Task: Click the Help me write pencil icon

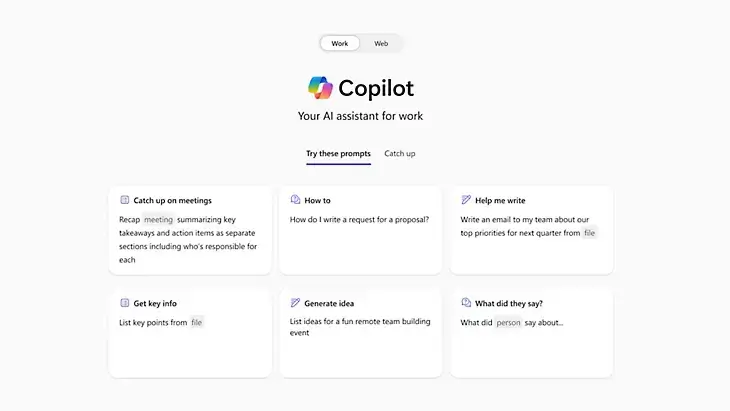Action: pos(466,200)
